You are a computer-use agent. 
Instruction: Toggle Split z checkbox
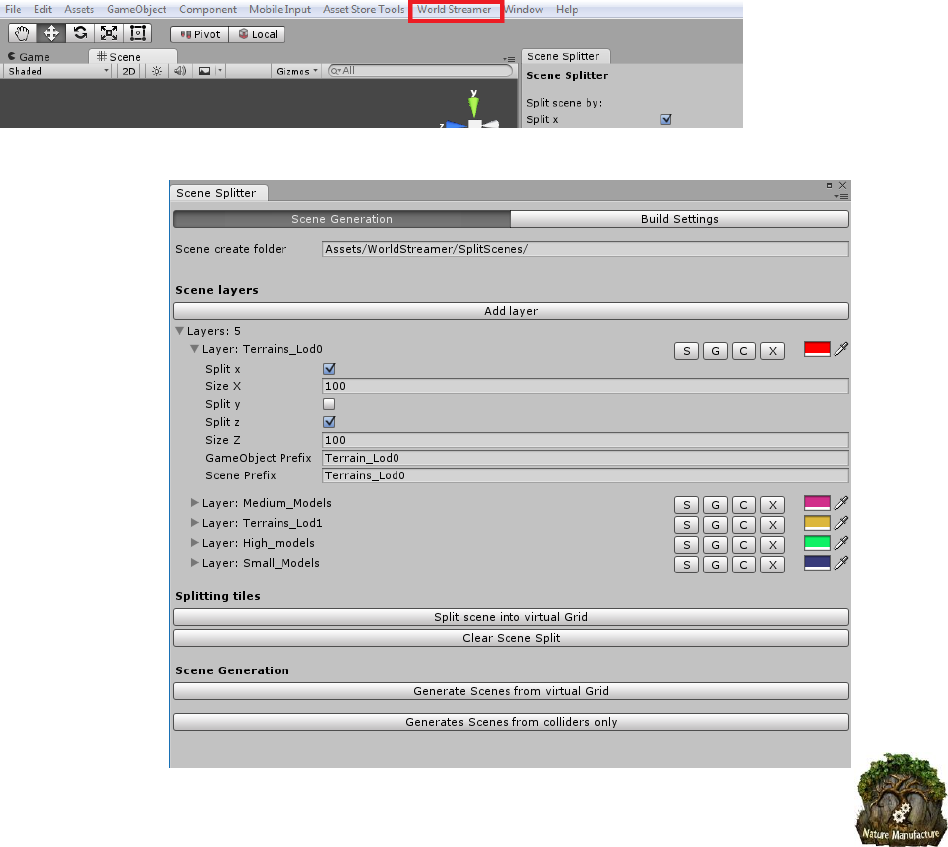click(330, 422)
